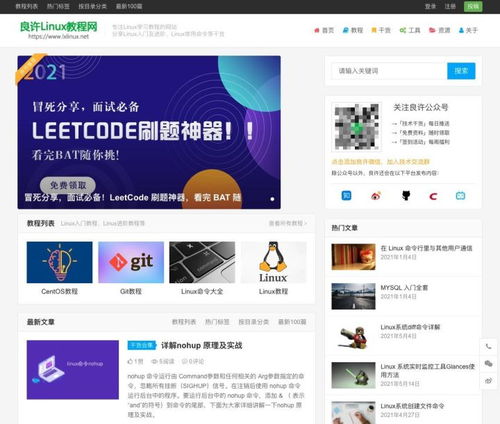Open hot article about Glances monitoring tool
The height and width of the screenshot is (424, 500).
[x=427, y=370]
